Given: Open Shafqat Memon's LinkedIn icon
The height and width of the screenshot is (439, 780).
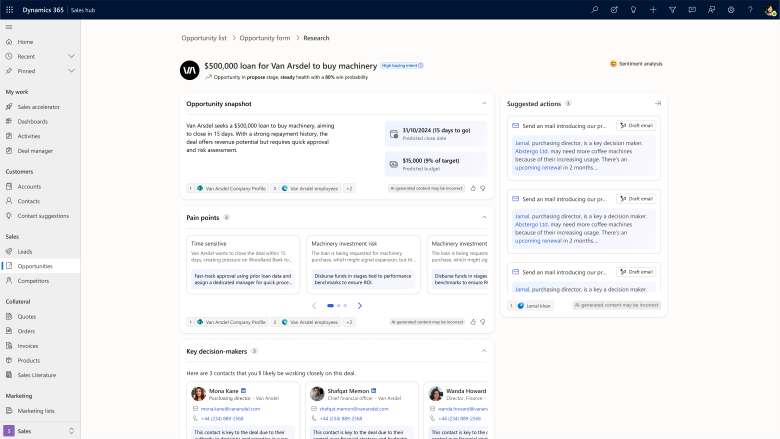Looking at the screenshot, I should [374, 391].
